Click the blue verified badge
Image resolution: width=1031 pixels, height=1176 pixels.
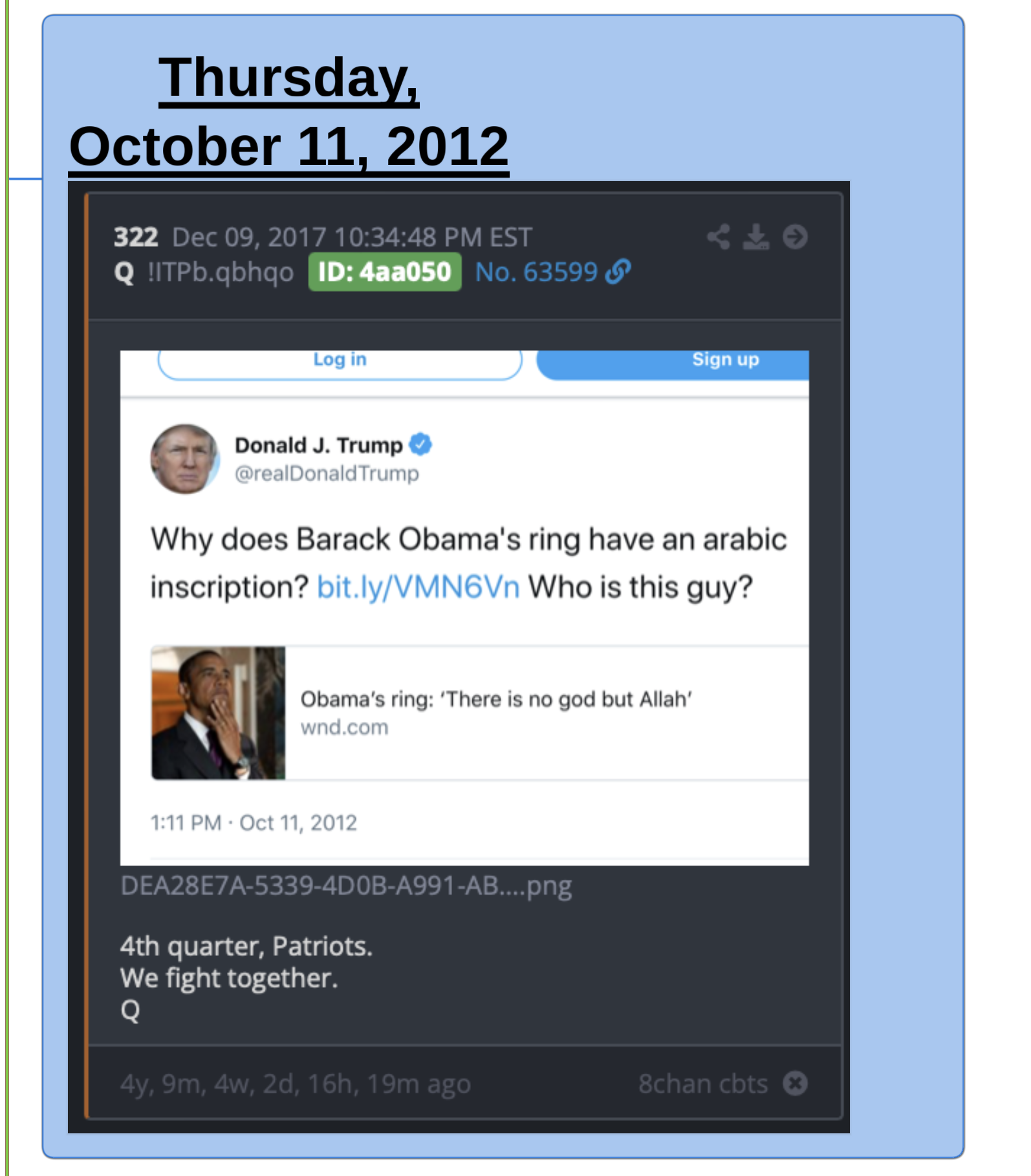(420, 444)
